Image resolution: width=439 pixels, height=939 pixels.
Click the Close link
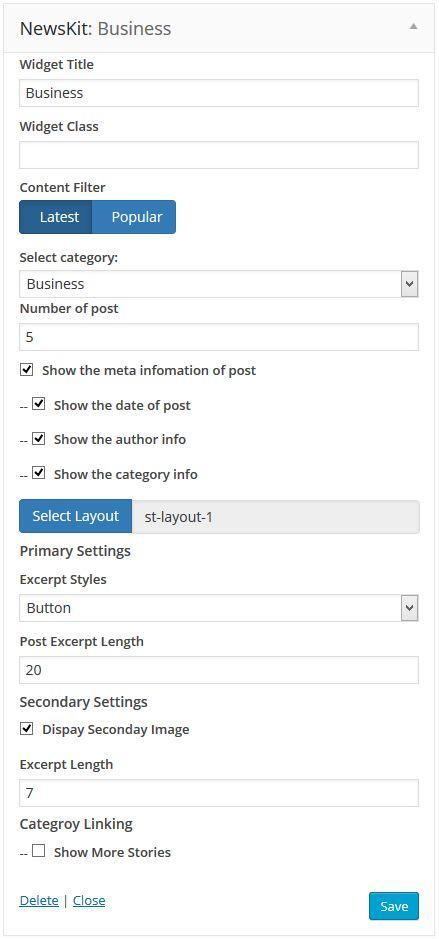pyautogui.click(x=89, y=901)
